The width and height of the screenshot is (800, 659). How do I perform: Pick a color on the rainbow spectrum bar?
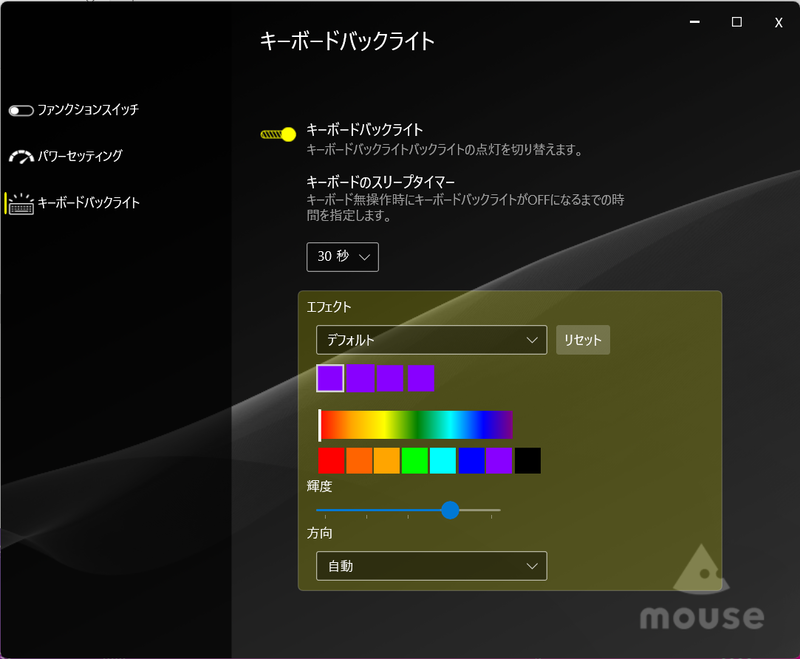[415, 424]
